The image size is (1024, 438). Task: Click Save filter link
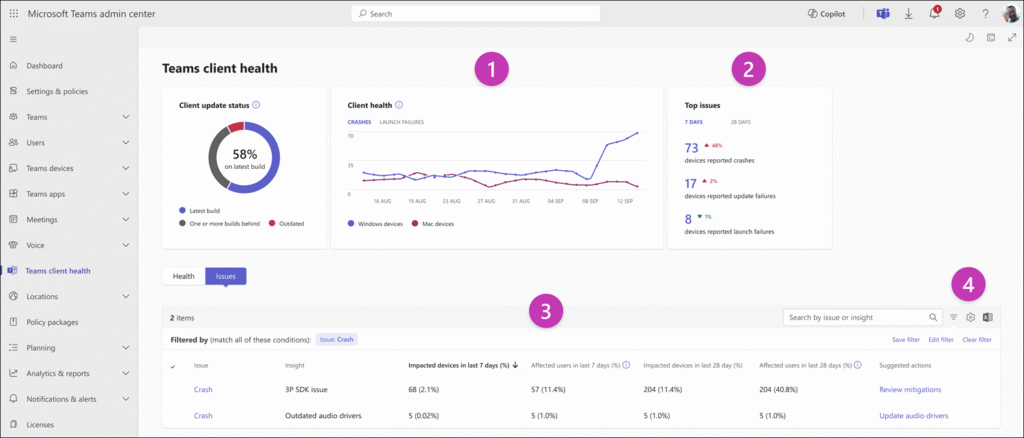tap(906, 339)
